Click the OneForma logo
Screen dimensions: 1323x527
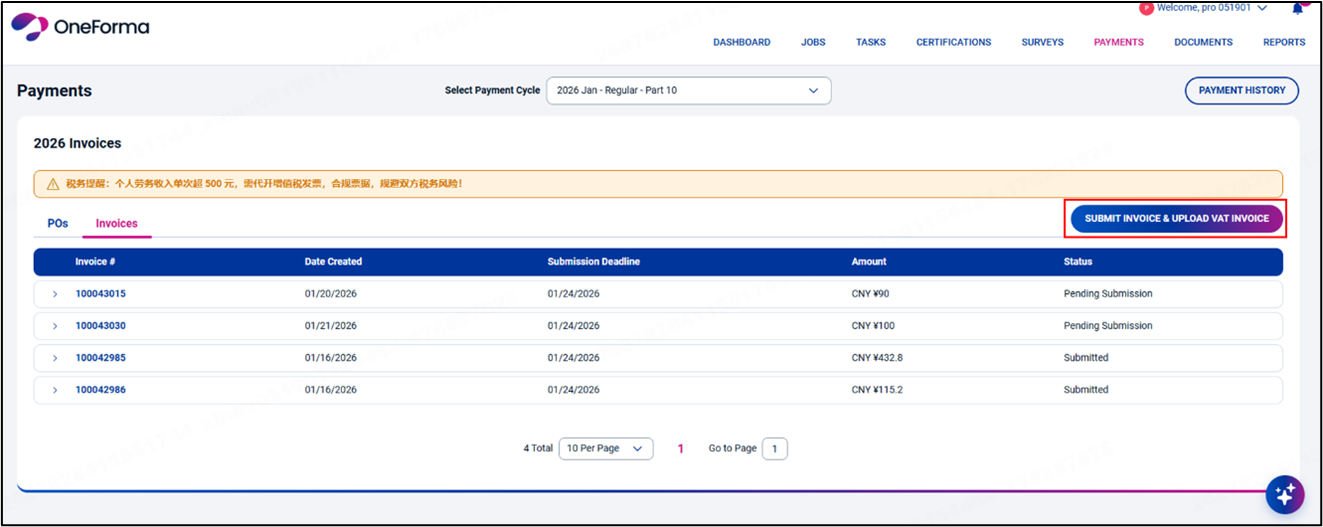pyautogui.click(x=80, y=28)
